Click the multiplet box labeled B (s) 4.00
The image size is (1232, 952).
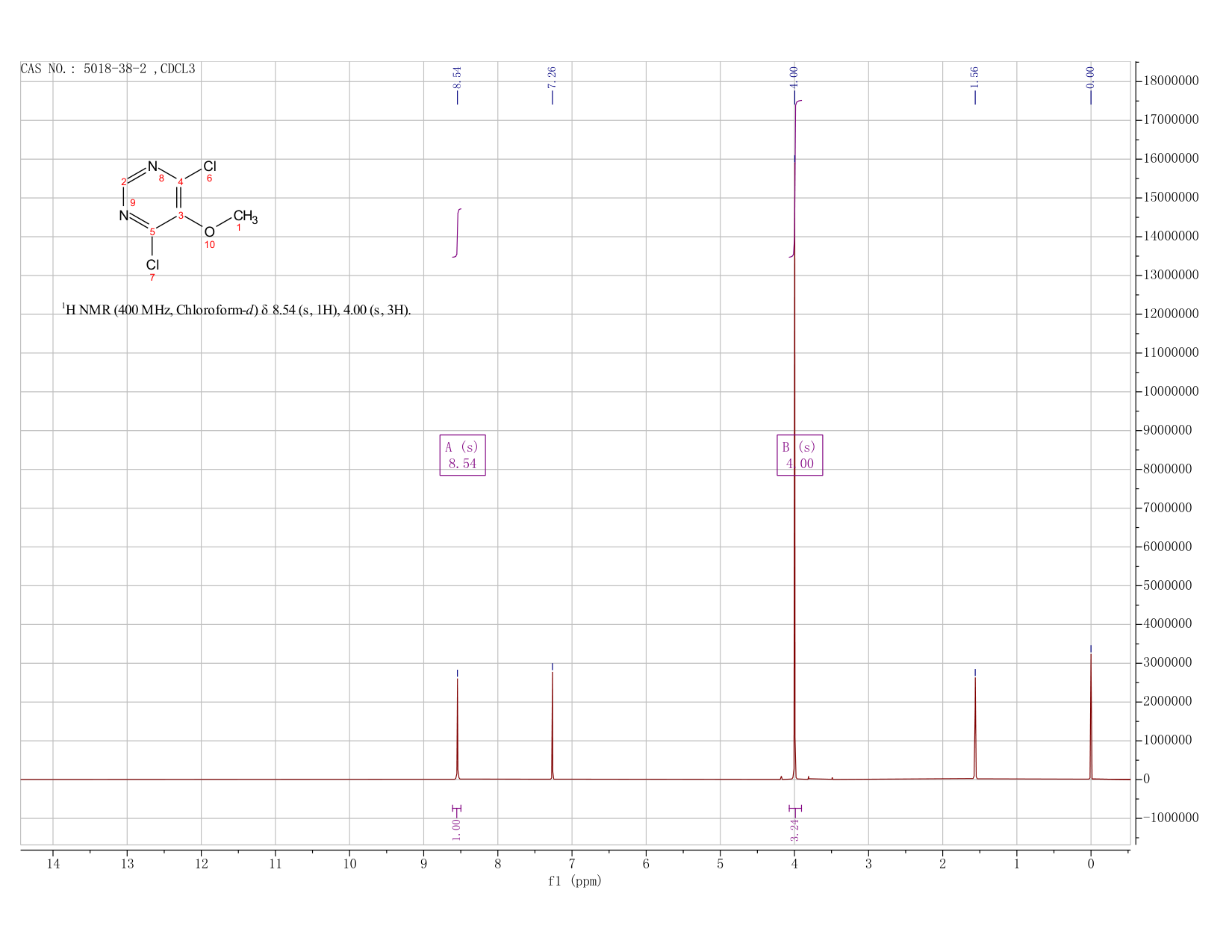(800, 455)
